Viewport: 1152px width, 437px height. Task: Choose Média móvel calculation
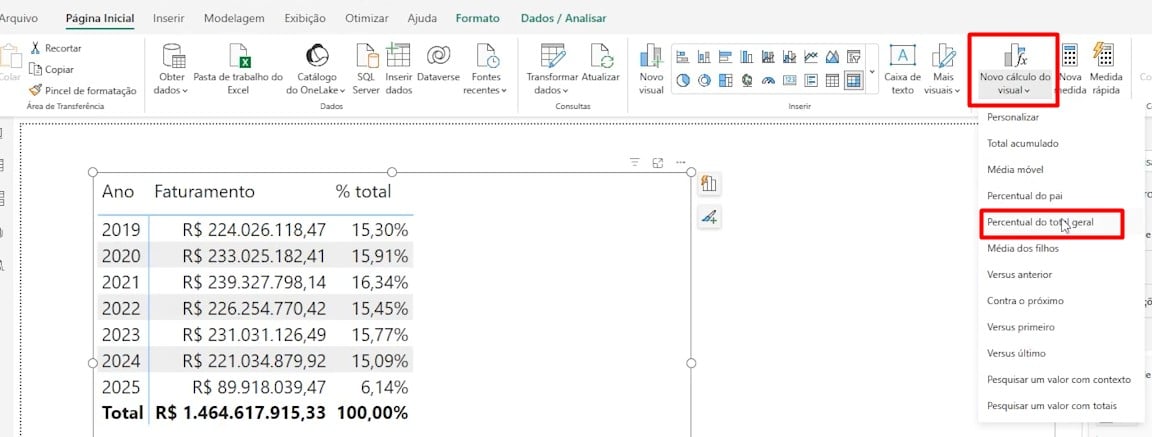(x=1015, y=170)
